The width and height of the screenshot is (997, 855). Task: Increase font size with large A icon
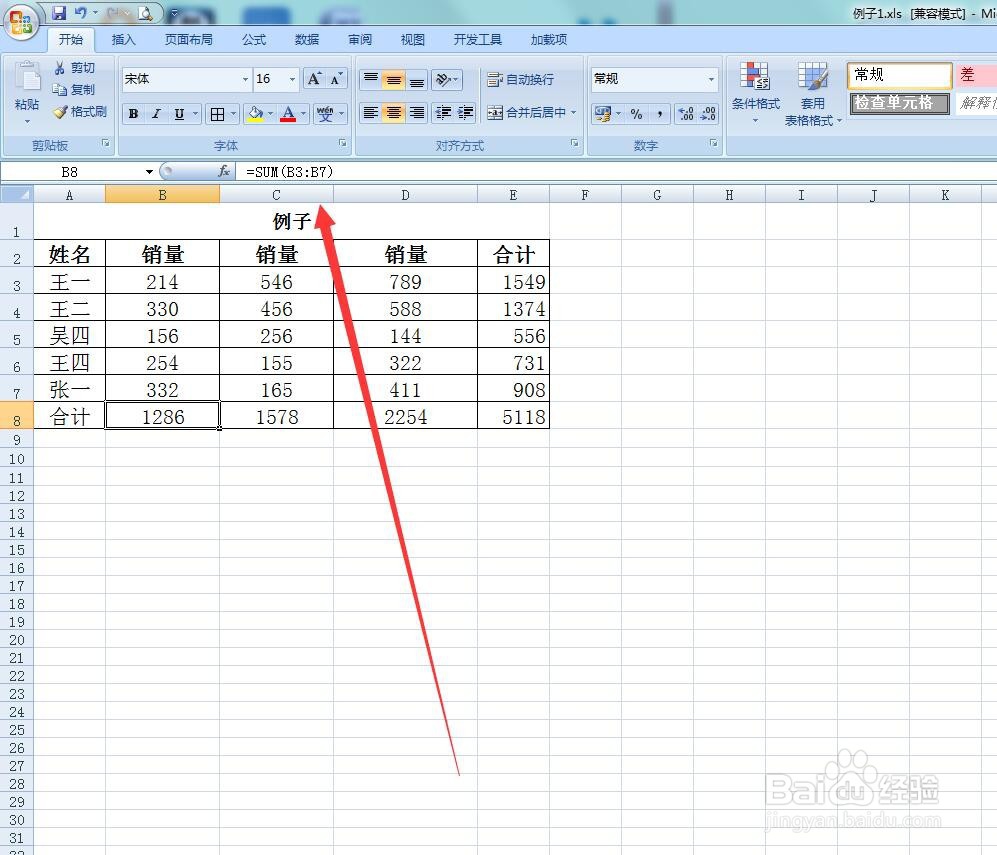[313, 79]
